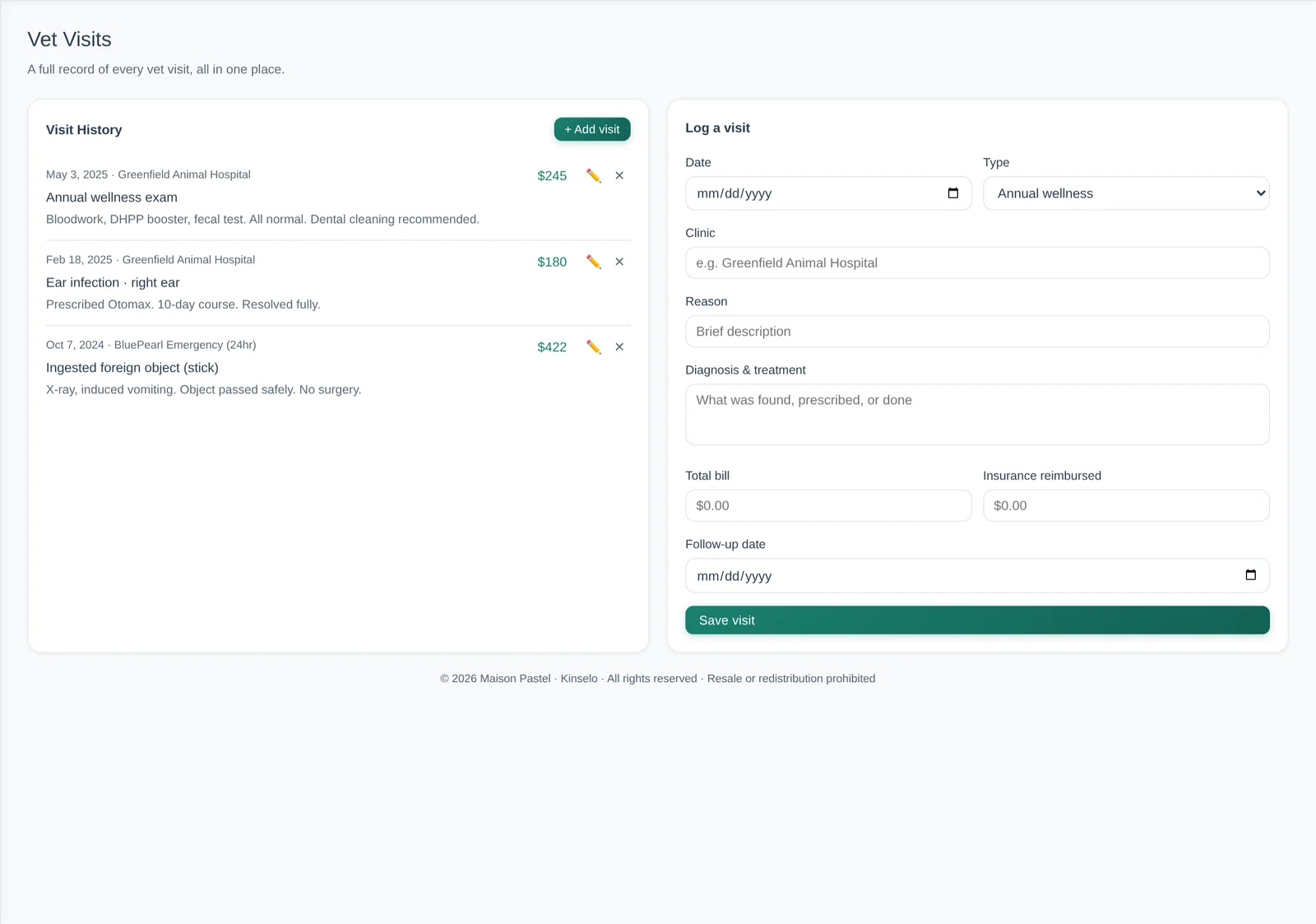The width and height of the screenshot is (1316, 924).
Task: Edit the Ingested foreign object visit
Action: [593, 346]
